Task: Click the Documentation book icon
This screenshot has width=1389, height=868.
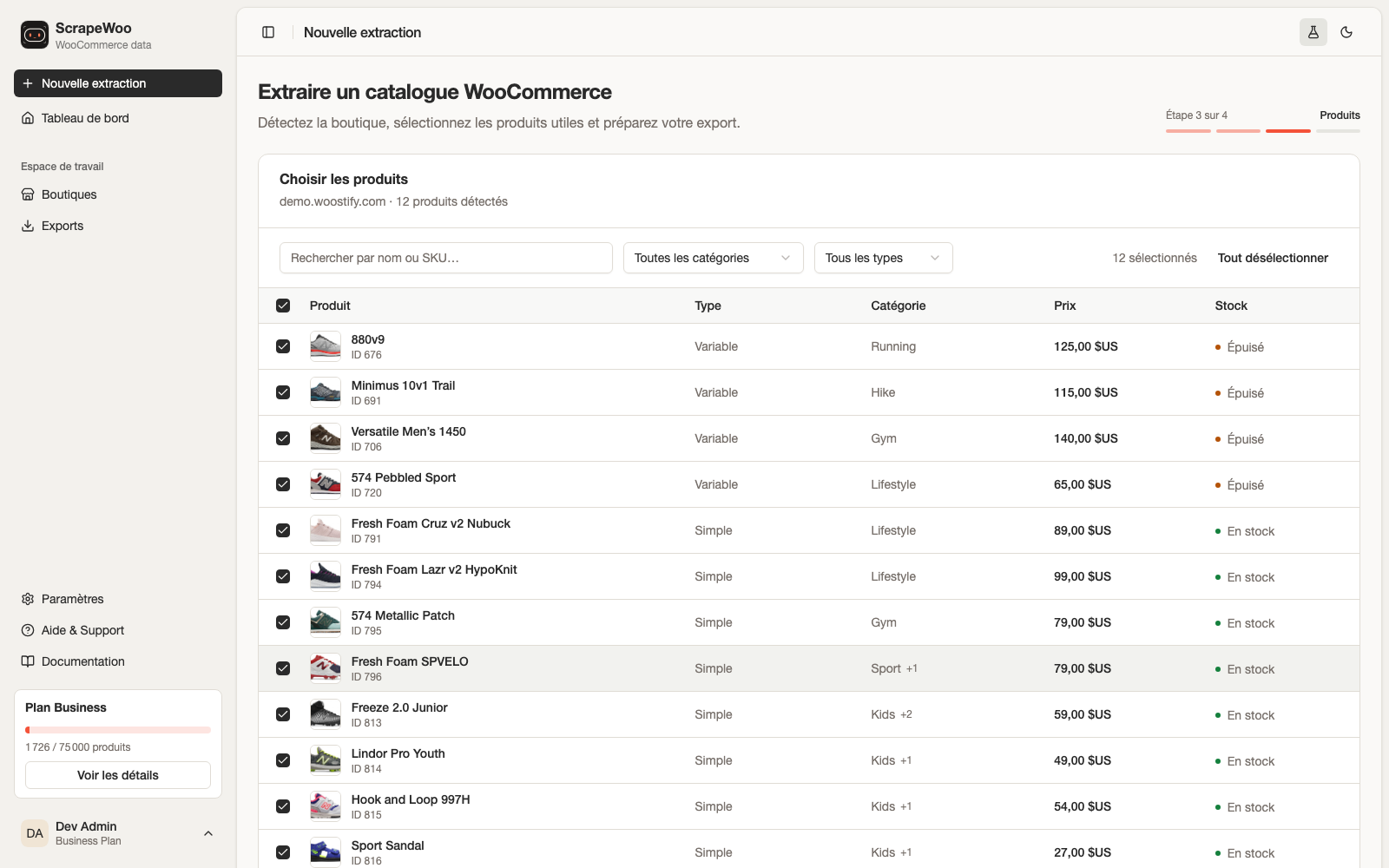Action: 28,661
